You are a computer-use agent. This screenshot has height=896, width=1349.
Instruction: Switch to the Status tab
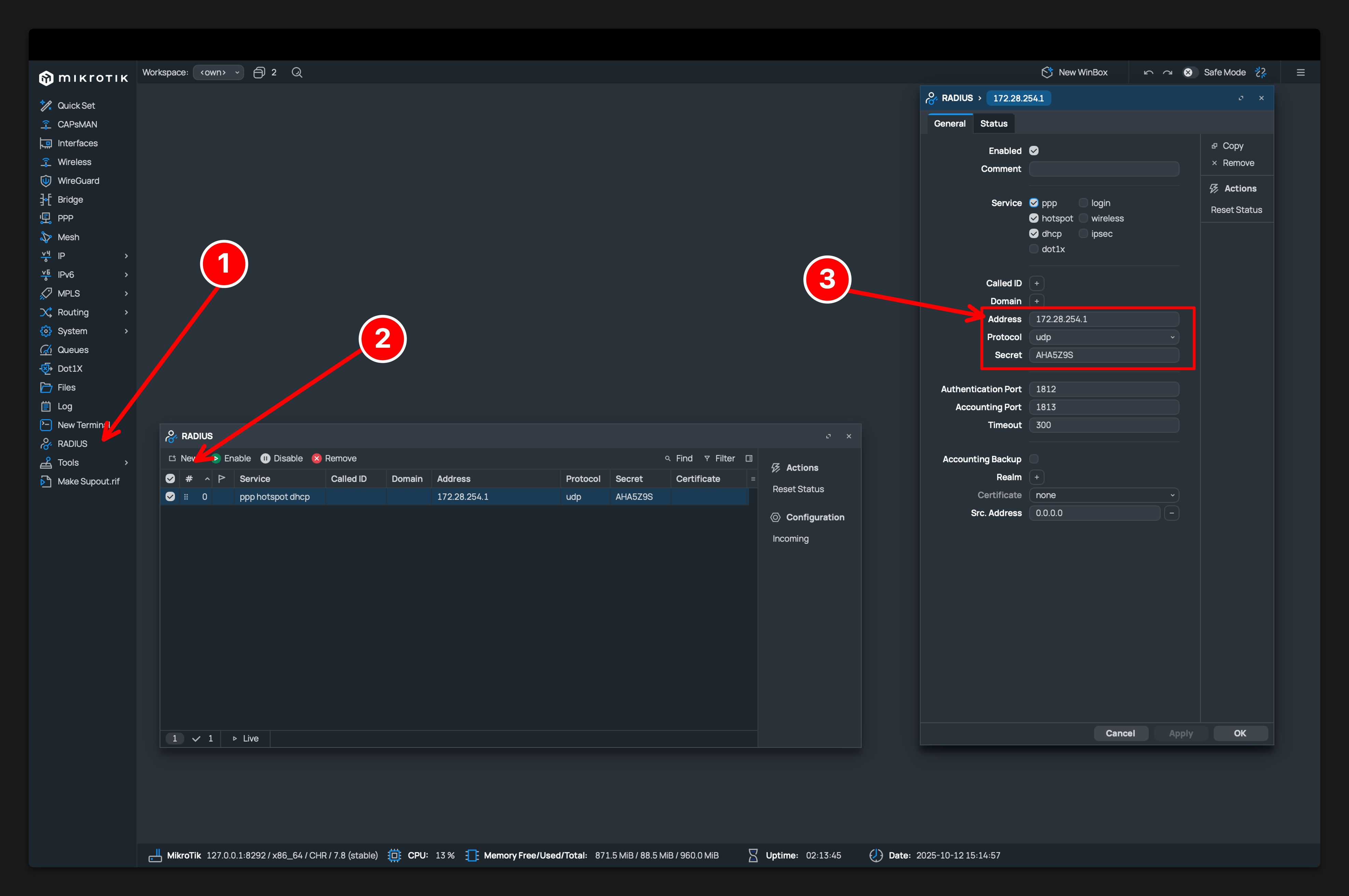993,123
